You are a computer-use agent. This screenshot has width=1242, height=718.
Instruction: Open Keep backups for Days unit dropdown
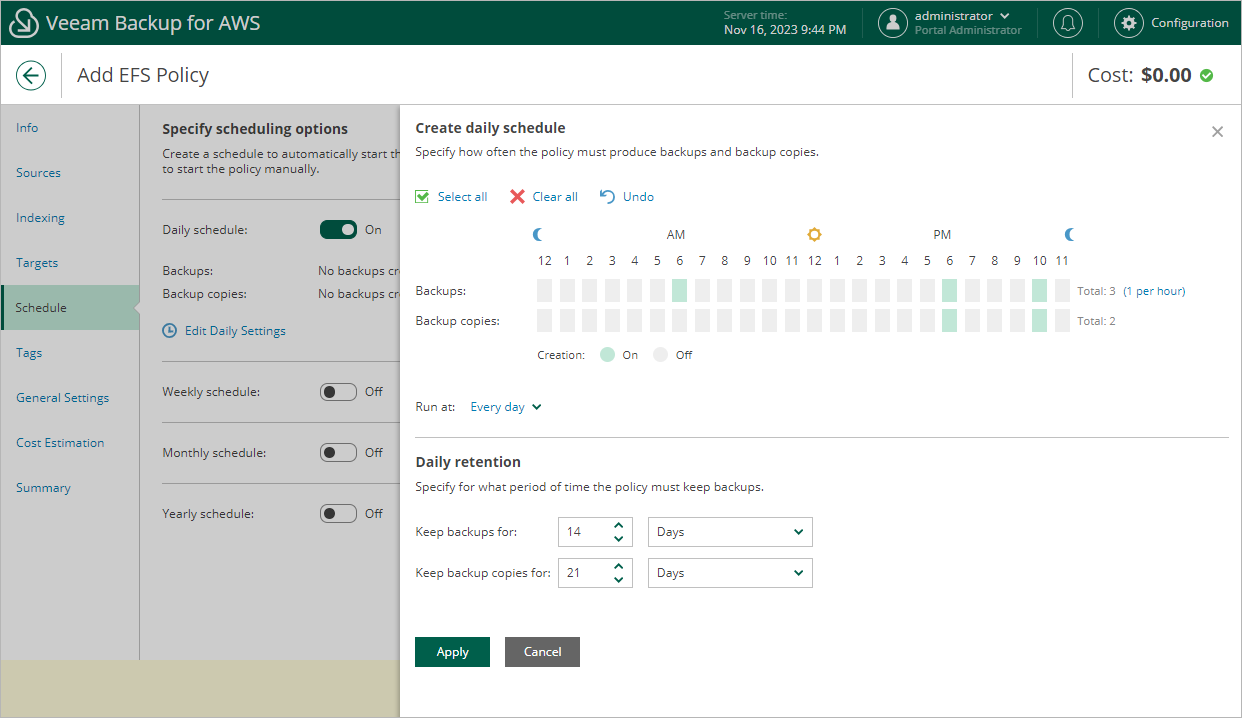(x=730, y=532)
